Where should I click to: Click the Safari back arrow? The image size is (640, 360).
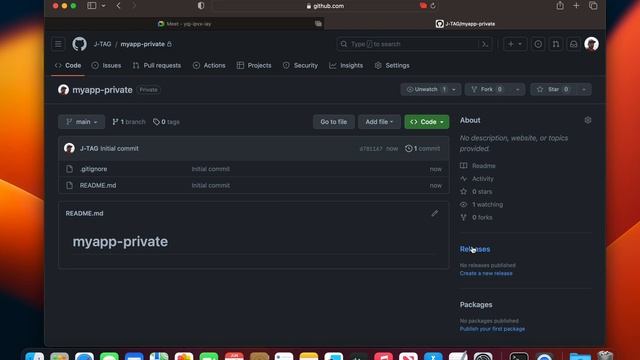pyautogui.click(x=118, y=6)
